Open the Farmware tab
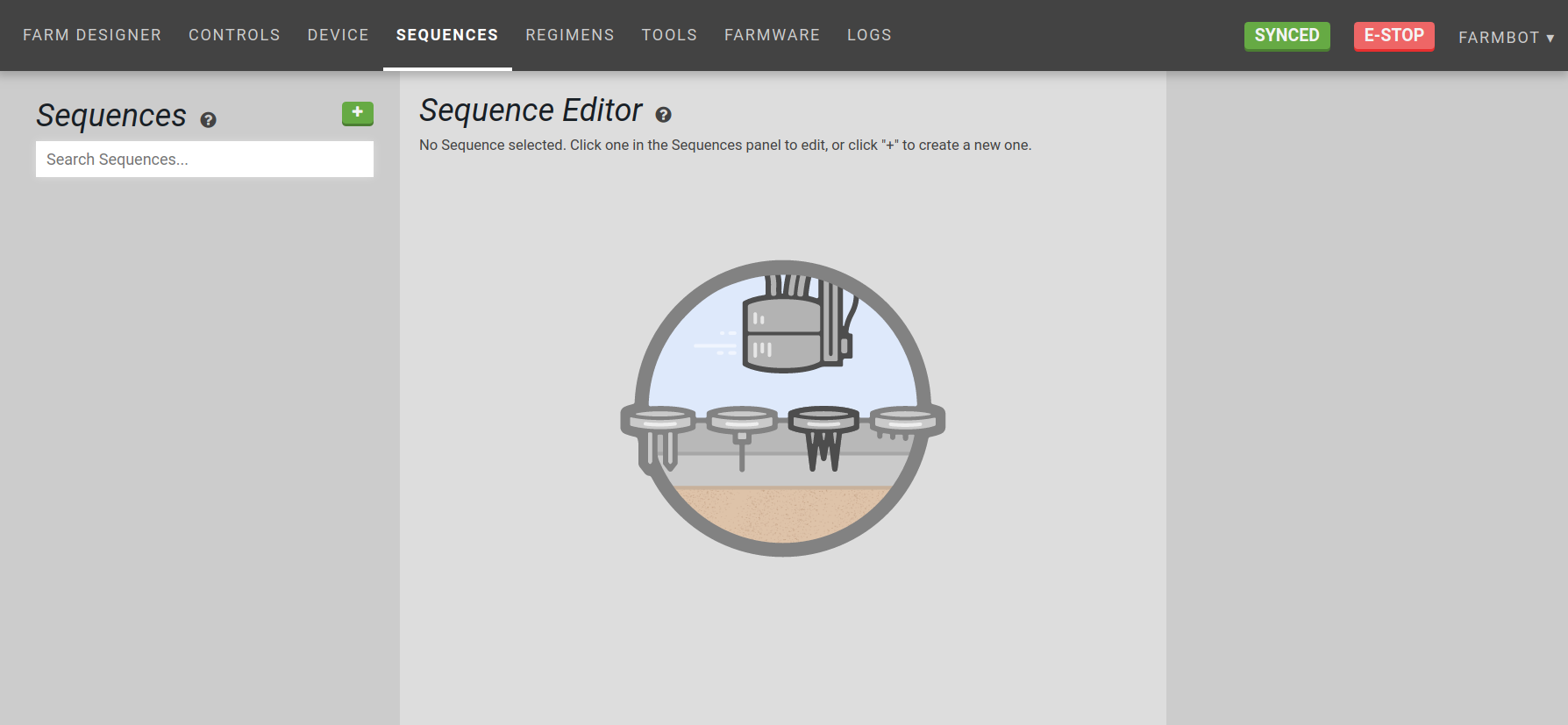Screen dimensions: 1568x725 [x=772, y=35]
